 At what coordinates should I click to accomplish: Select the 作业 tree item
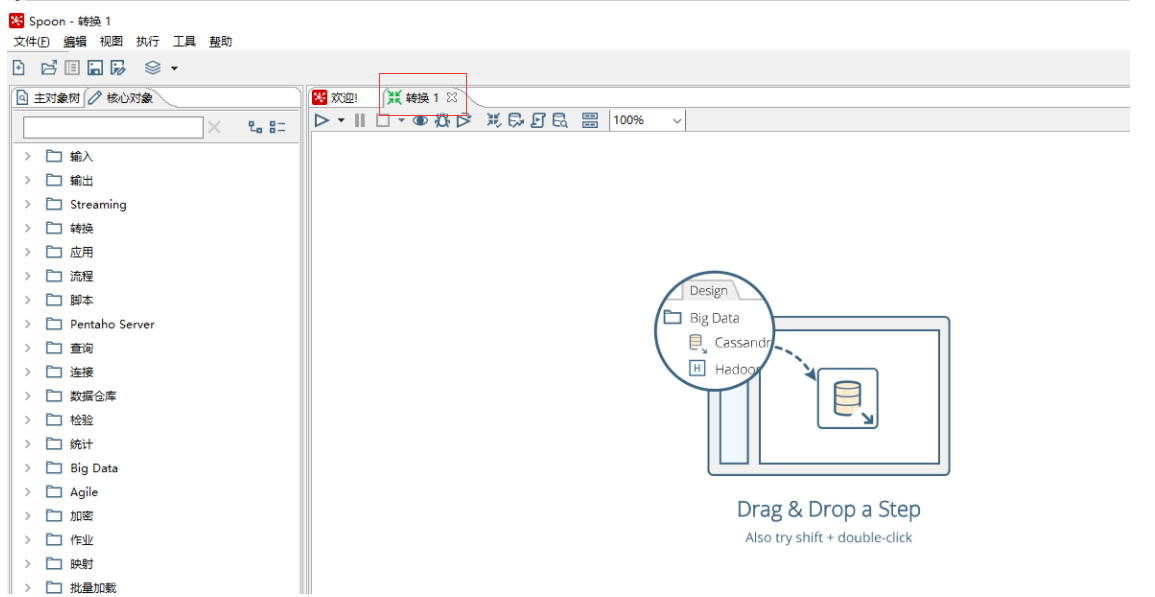(82, 540)
